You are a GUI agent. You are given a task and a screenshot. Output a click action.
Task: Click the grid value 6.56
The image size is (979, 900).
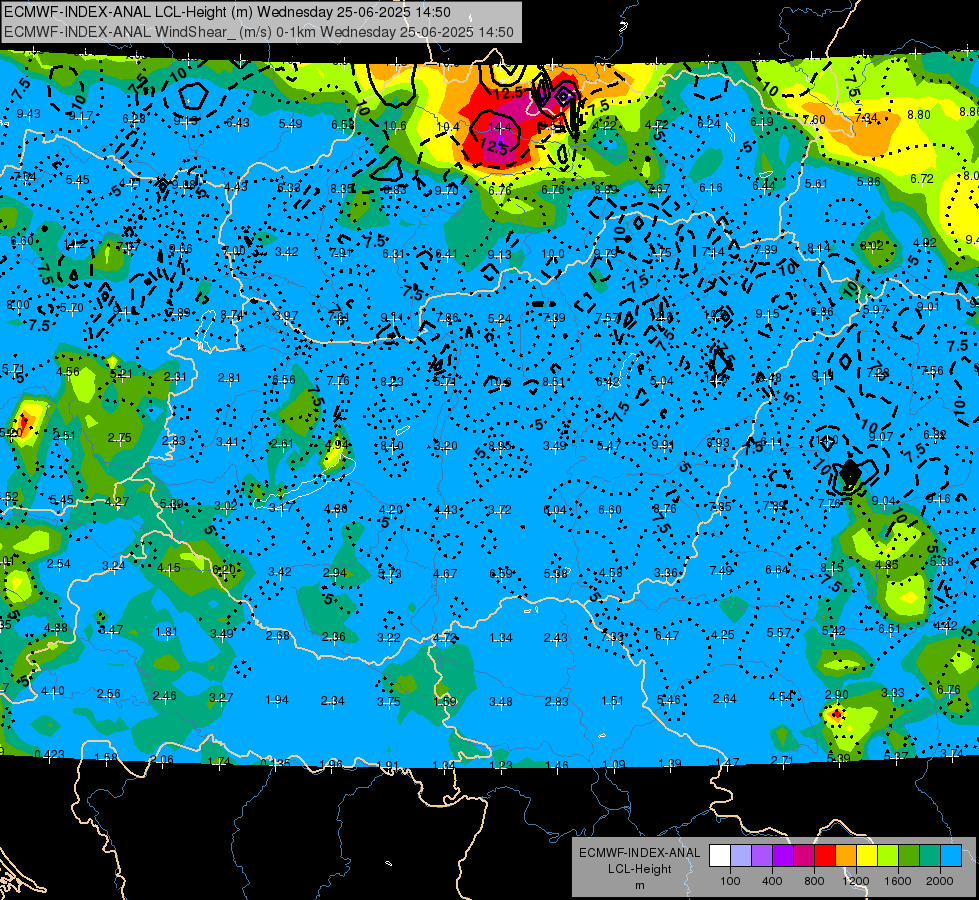point(284,380)
